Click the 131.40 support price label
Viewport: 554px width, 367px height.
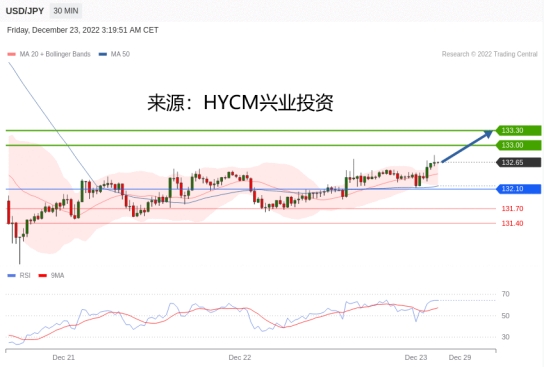click(x=512, y=224)
